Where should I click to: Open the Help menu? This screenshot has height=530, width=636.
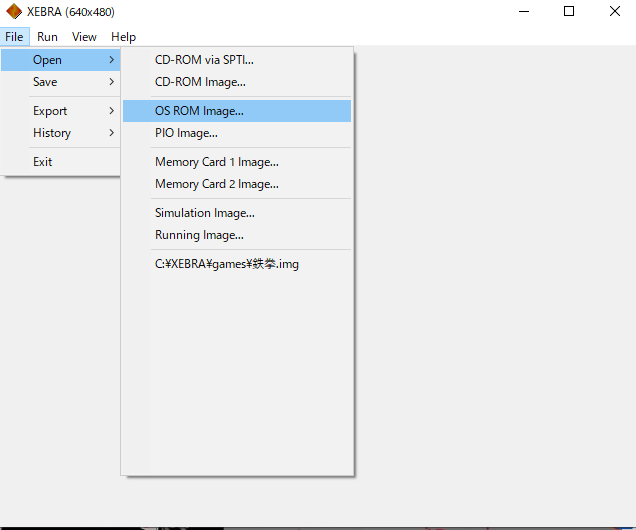point(123,37)
